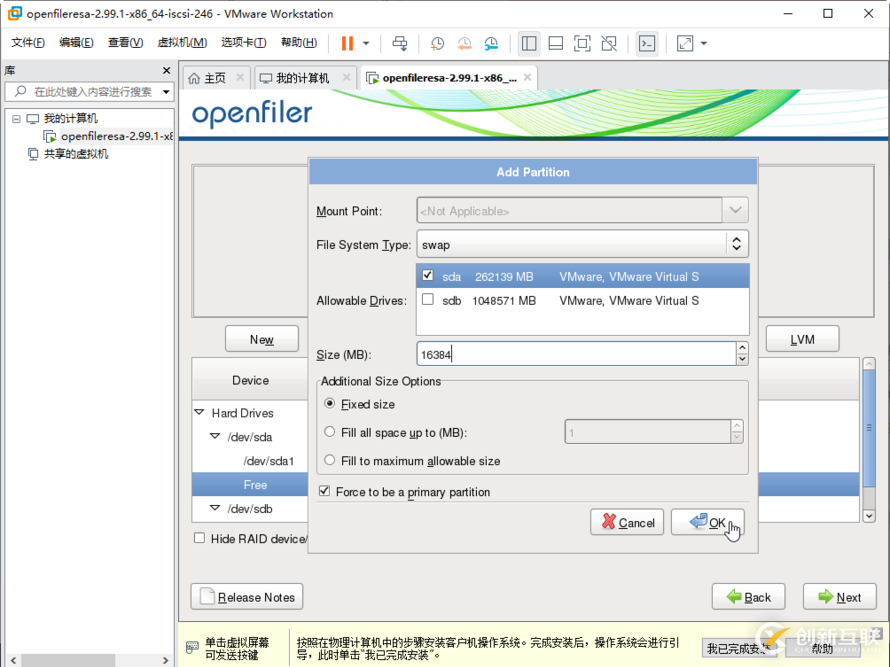Screen dimensions: 890x667
Task: Click the OK button in Add Partition
Action: pos(707,522)
